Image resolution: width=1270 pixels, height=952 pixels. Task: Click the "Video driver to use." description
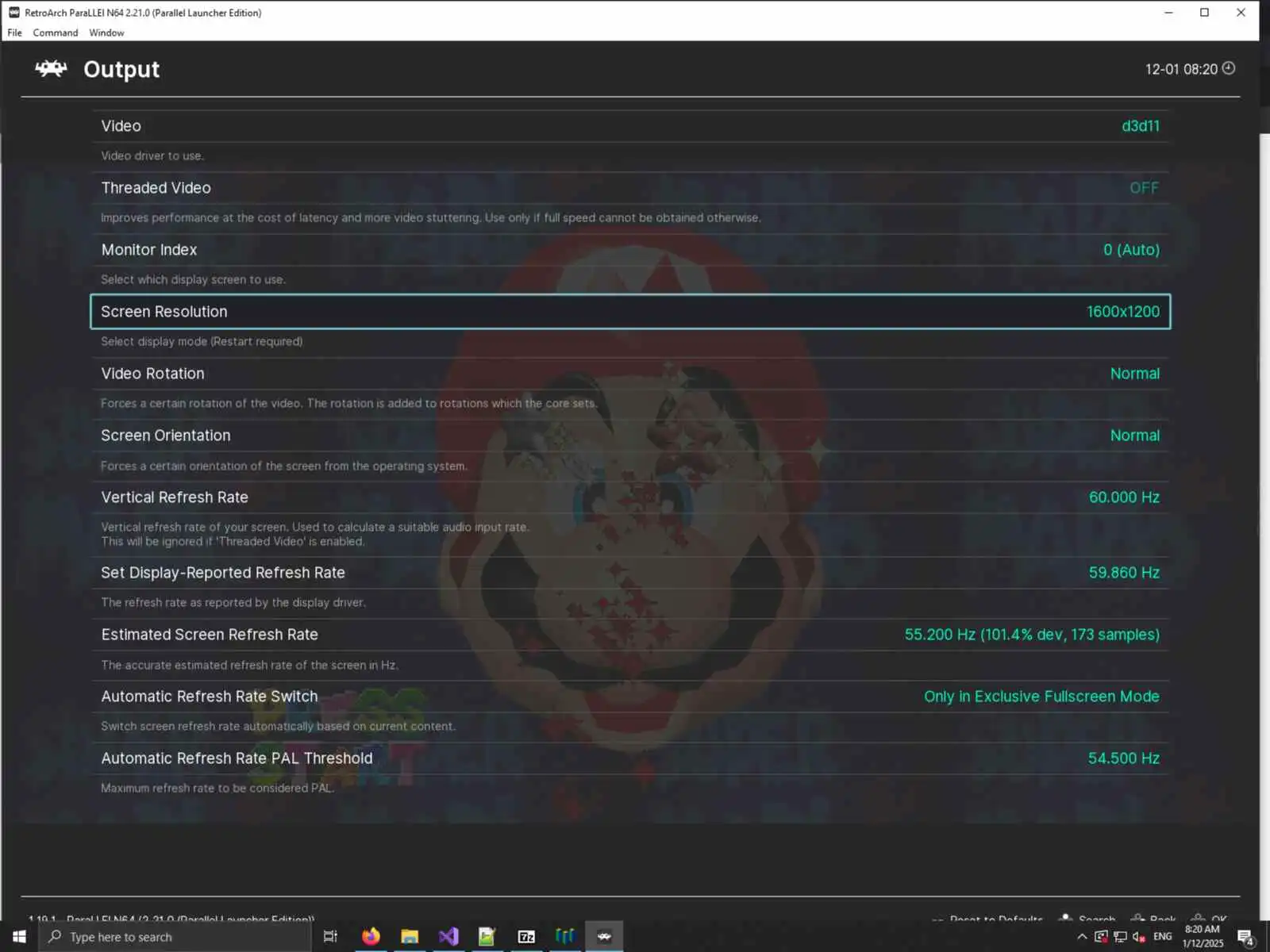tap(152, 156)
